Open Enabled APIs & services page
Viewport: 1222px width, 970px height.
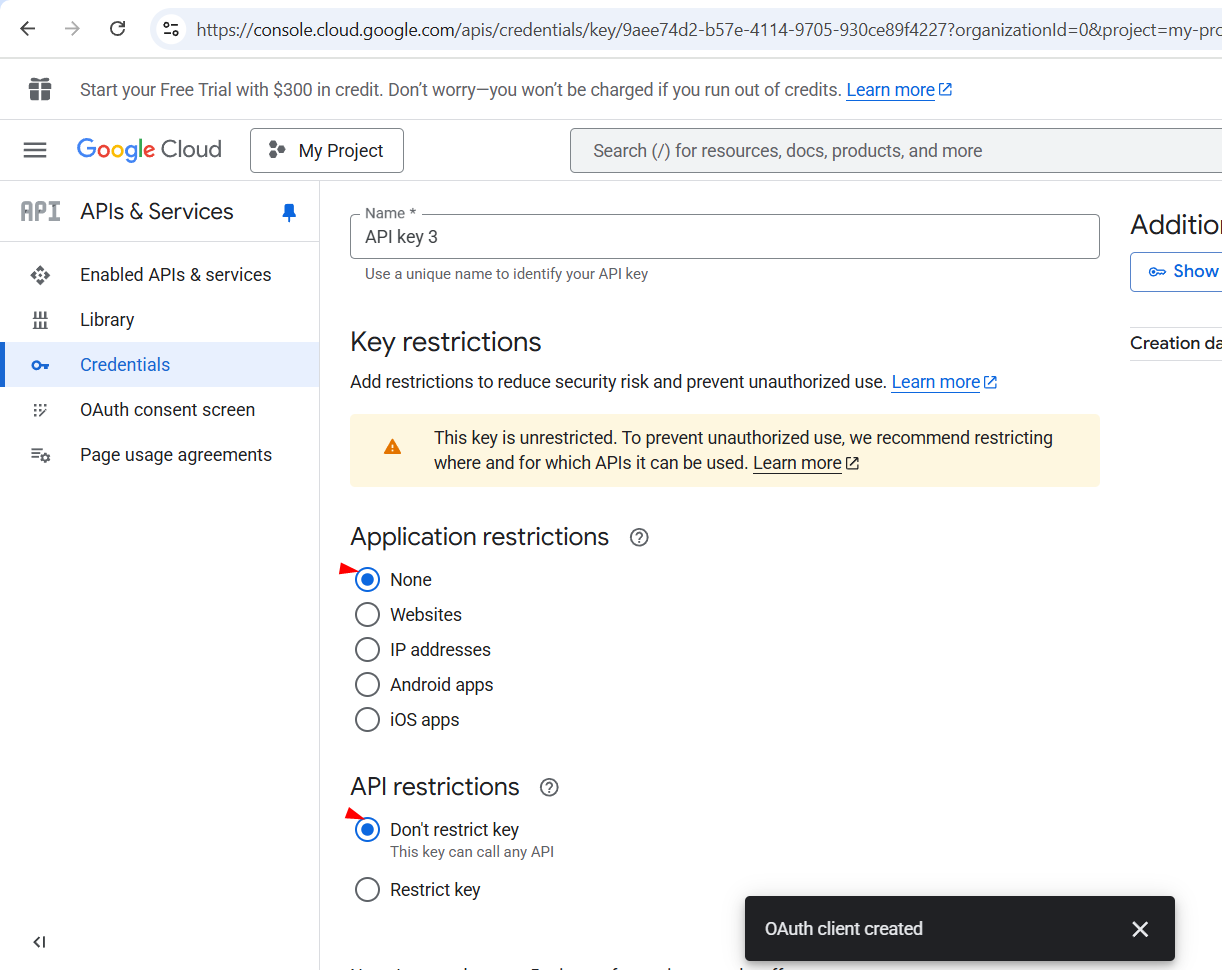click(x=175, y=275)
